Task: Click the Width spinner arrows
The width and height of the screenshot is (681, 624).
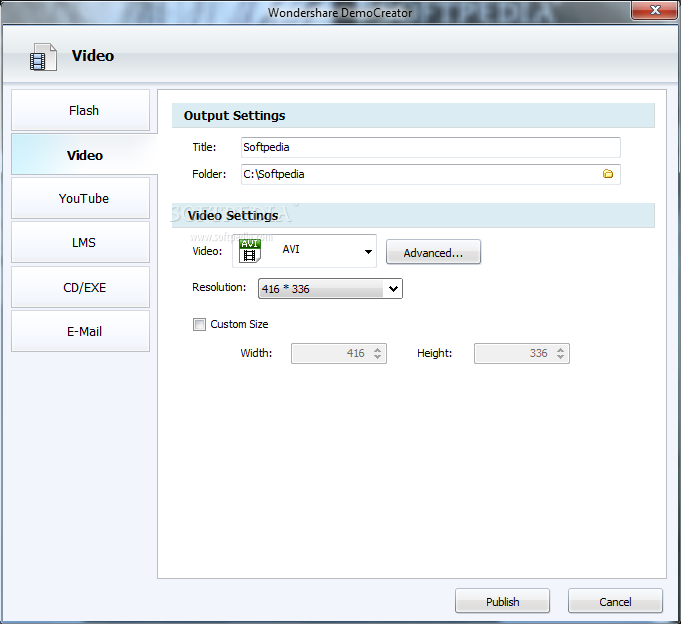Action: coord(377,353)
